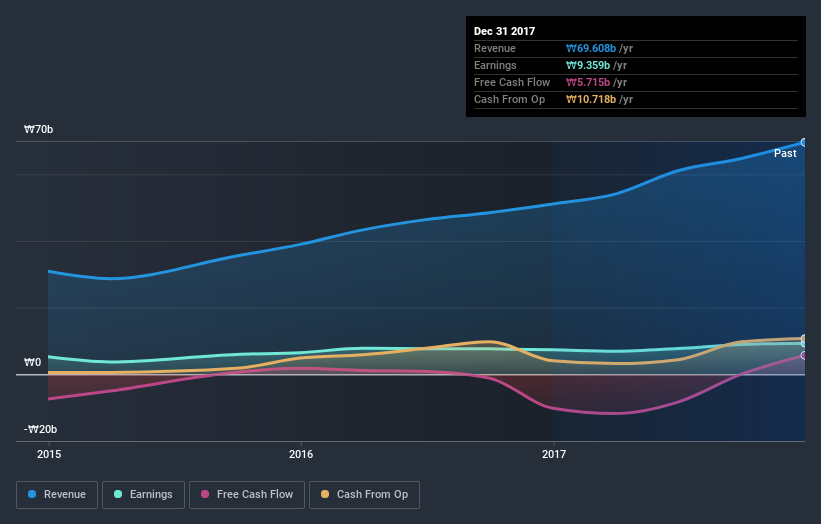The width and height of the screenshot is (821, 524).
Task: Click the ₩9.359b earnings value
Action: click(588, 65)
